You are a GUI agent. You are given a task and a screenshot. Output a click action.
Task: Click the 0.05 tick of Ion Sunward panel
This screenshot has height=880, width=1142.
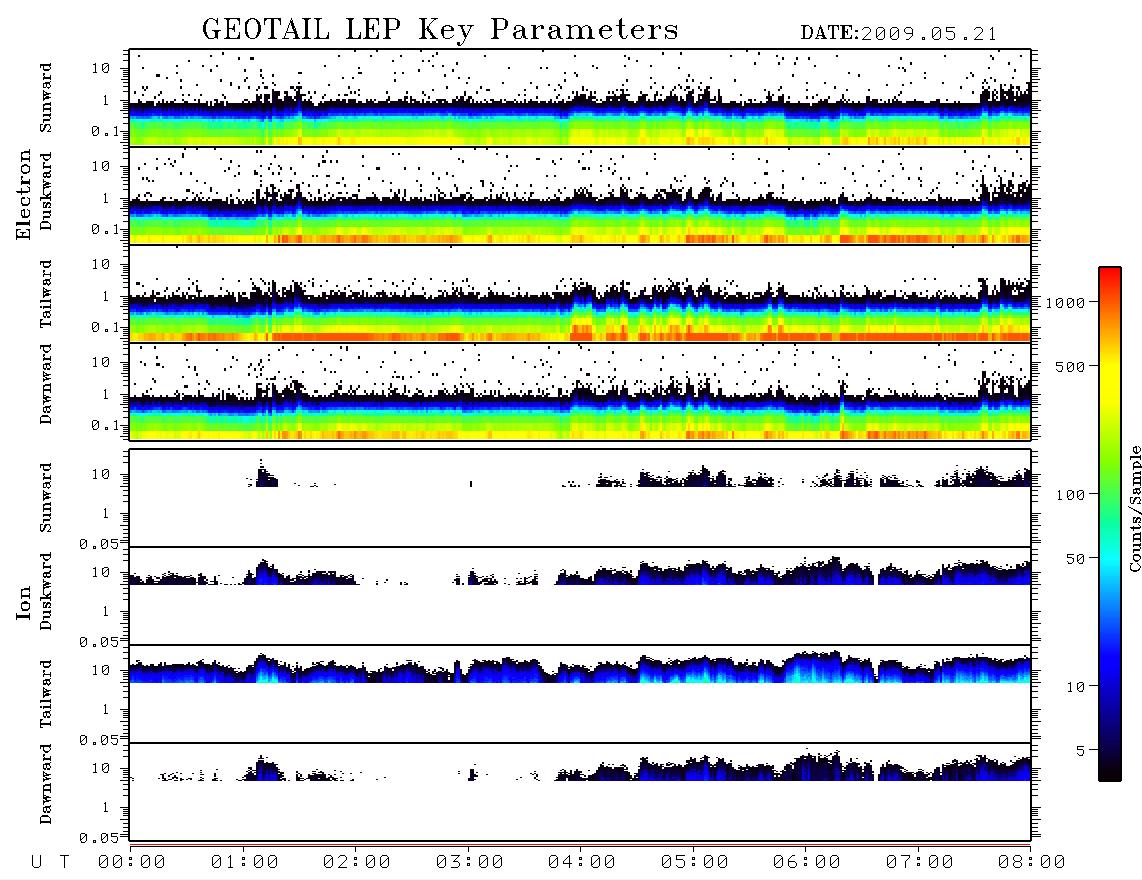pyautogui.click(x=98, y=544)
